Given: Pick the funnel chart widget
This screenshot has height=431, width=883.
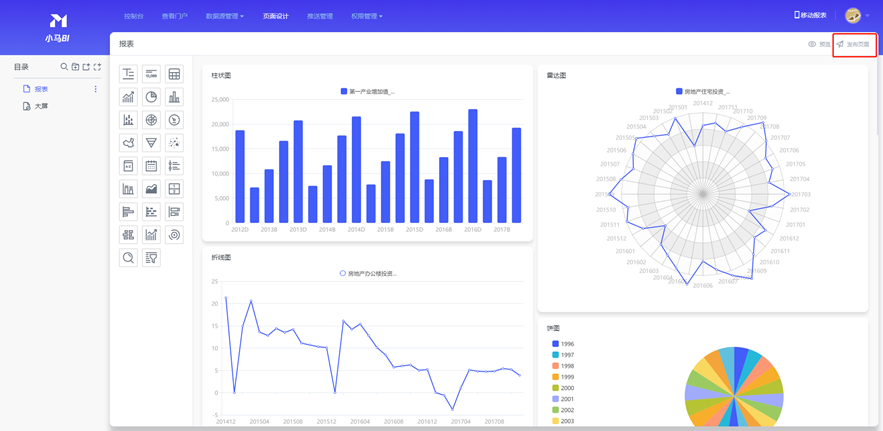Looking at the screenshot, I should point(151,143).
